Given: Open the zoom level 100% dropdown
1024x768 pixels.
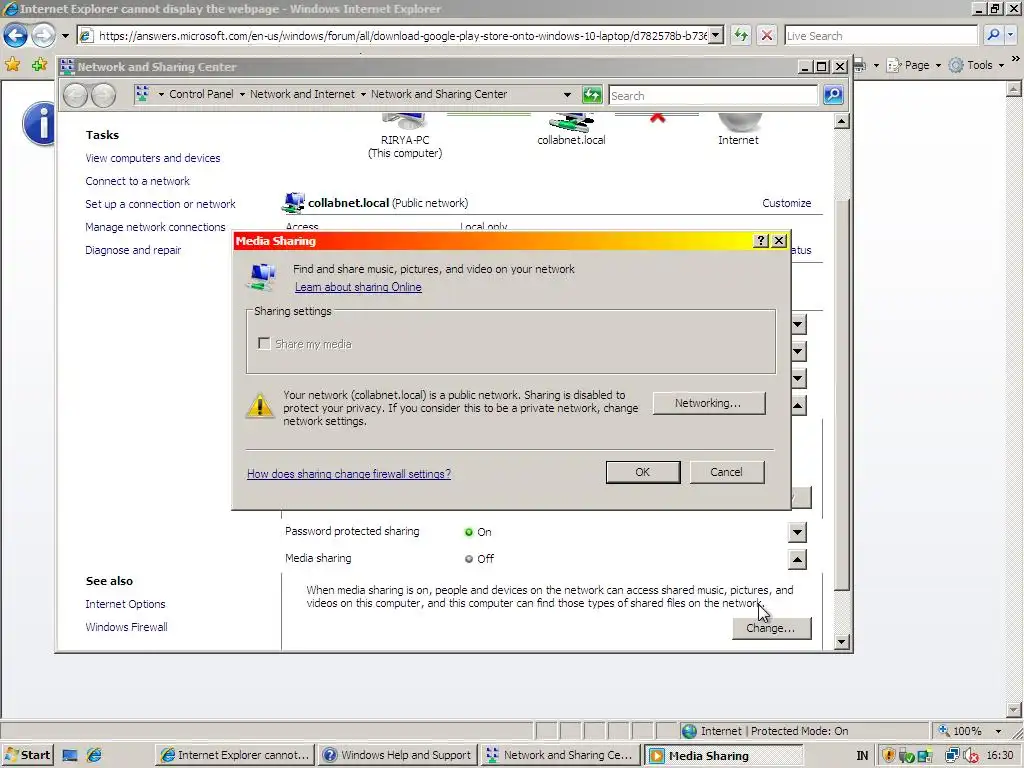Looking at the screenshot, I should pos(998,731).
